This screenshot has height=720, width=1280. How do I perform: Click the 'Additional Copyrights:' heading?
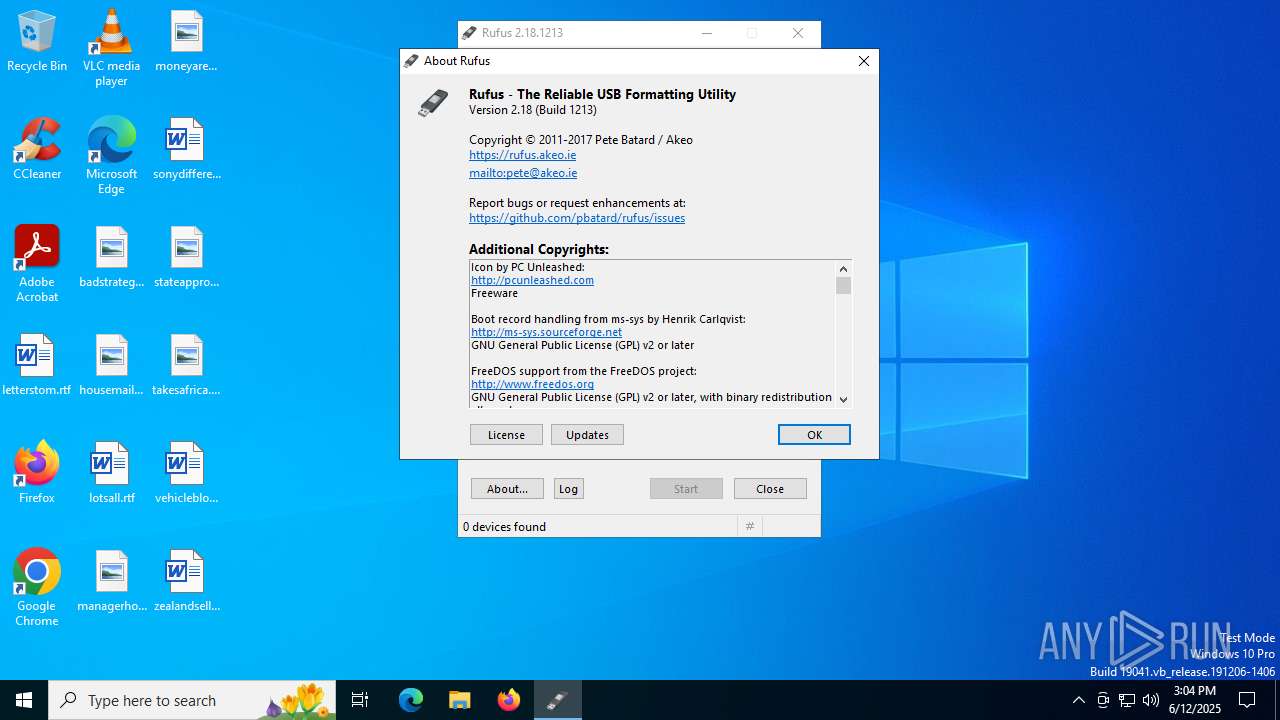coord(539,249)
